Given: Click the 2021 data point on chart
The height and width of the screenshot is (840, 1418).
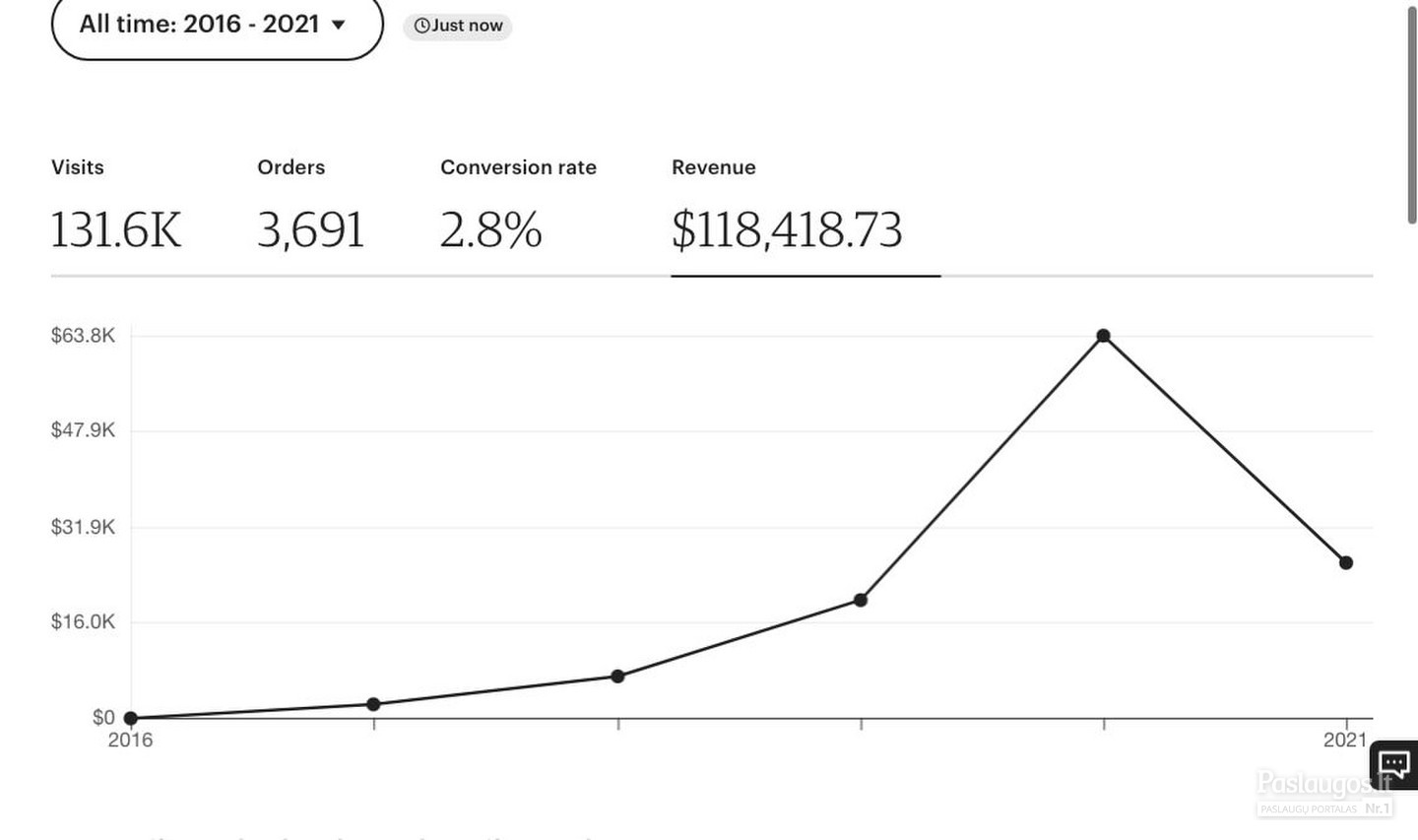Looking at the screenshot, I should 1346,563.
